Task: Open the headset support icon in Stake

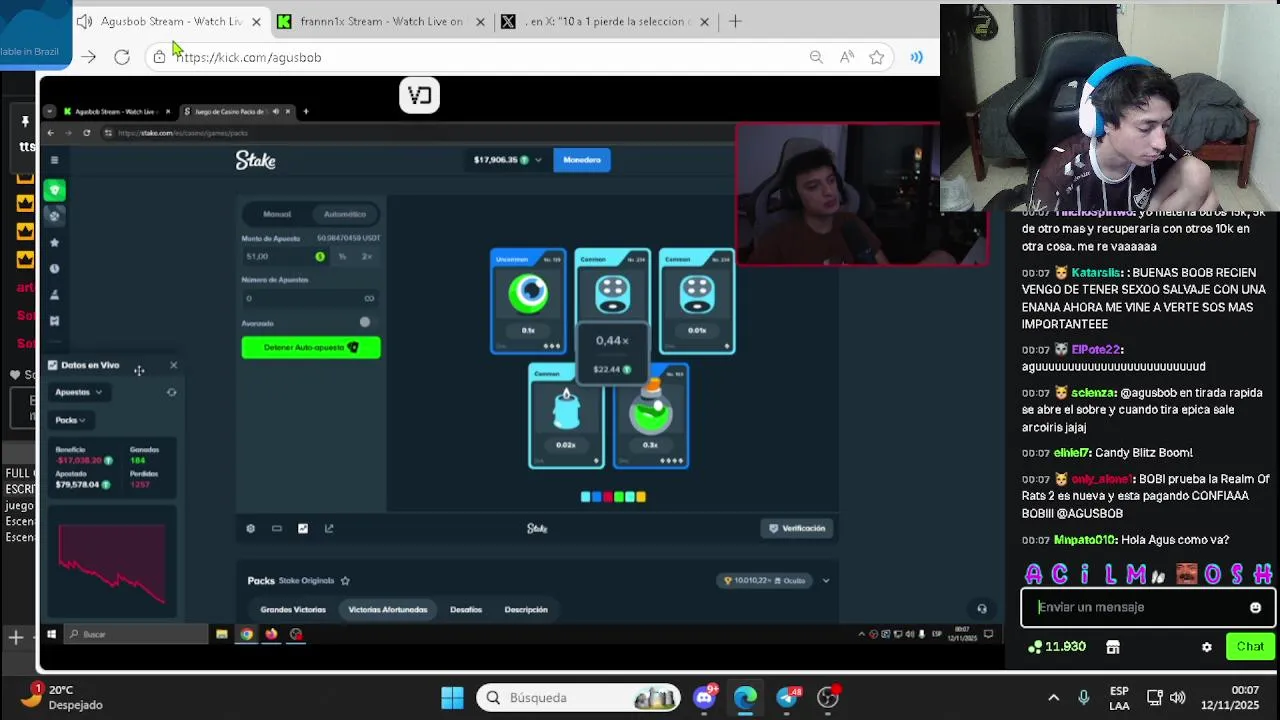Action: [982, 608]
